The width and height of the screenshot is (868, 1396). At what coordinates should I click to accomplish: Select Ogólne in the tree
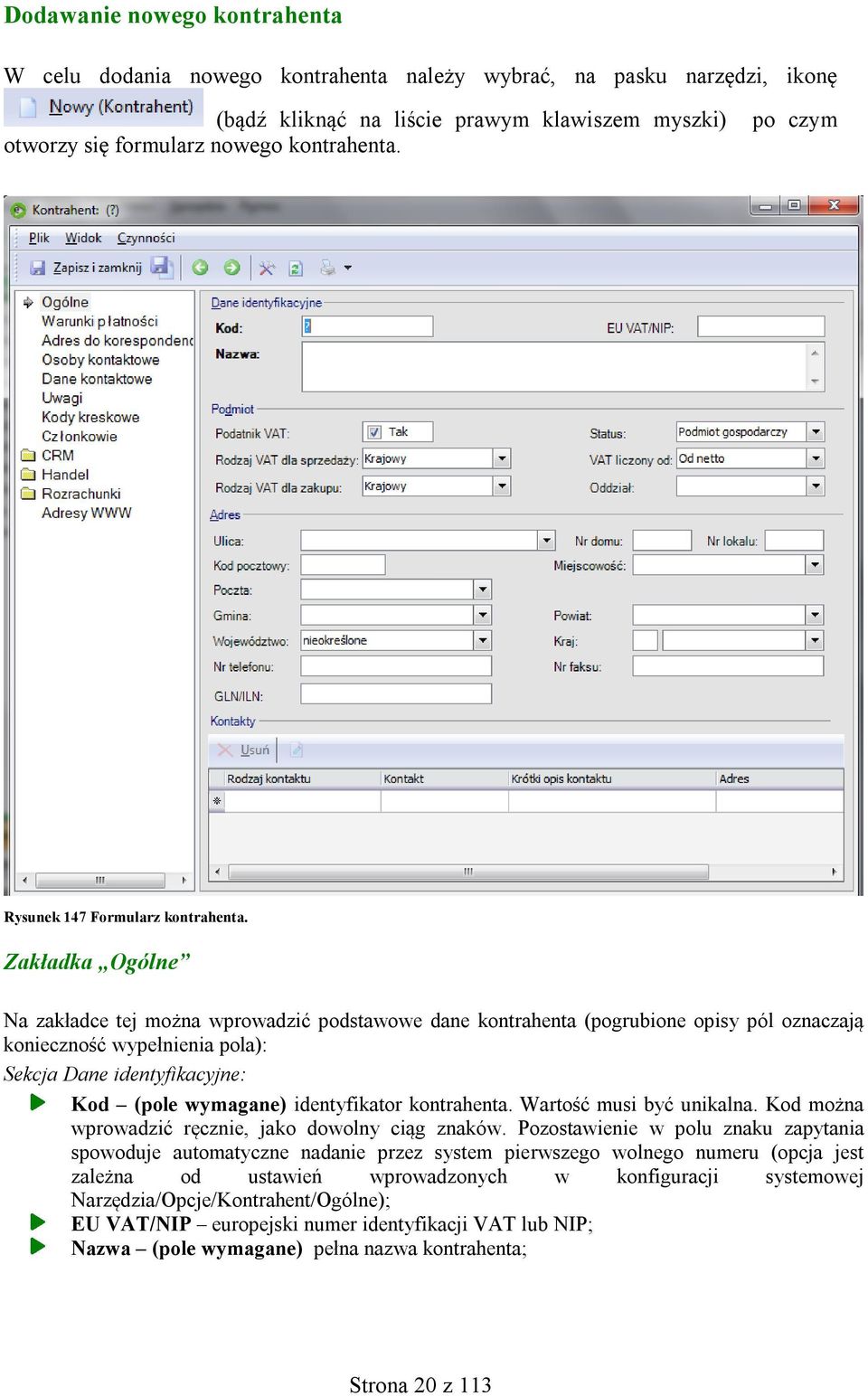coord(65,302)
